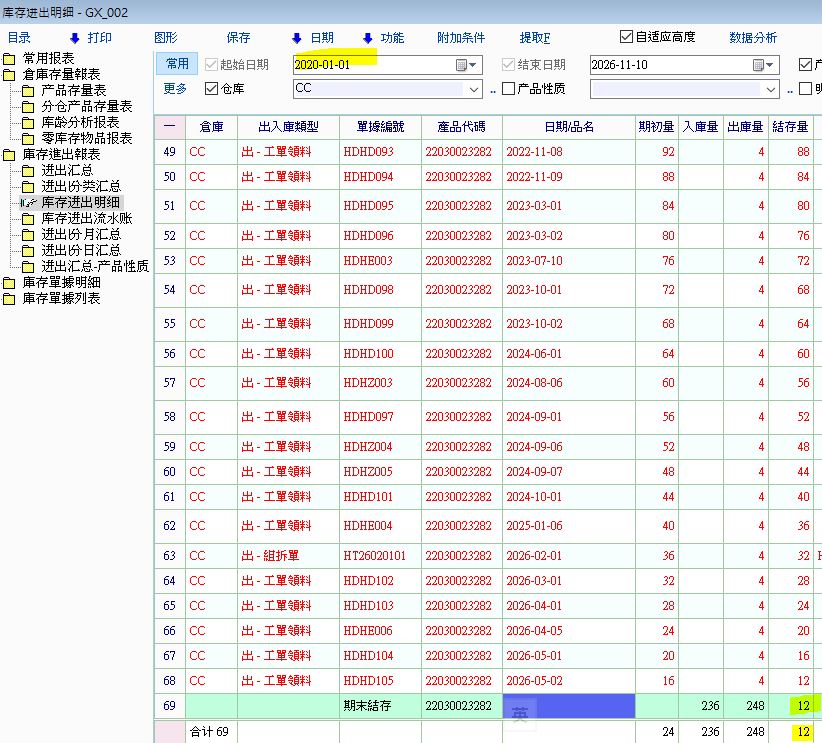Click the folder icon next to 常用报表
The image size is (822, 743).
click(10, 59)
